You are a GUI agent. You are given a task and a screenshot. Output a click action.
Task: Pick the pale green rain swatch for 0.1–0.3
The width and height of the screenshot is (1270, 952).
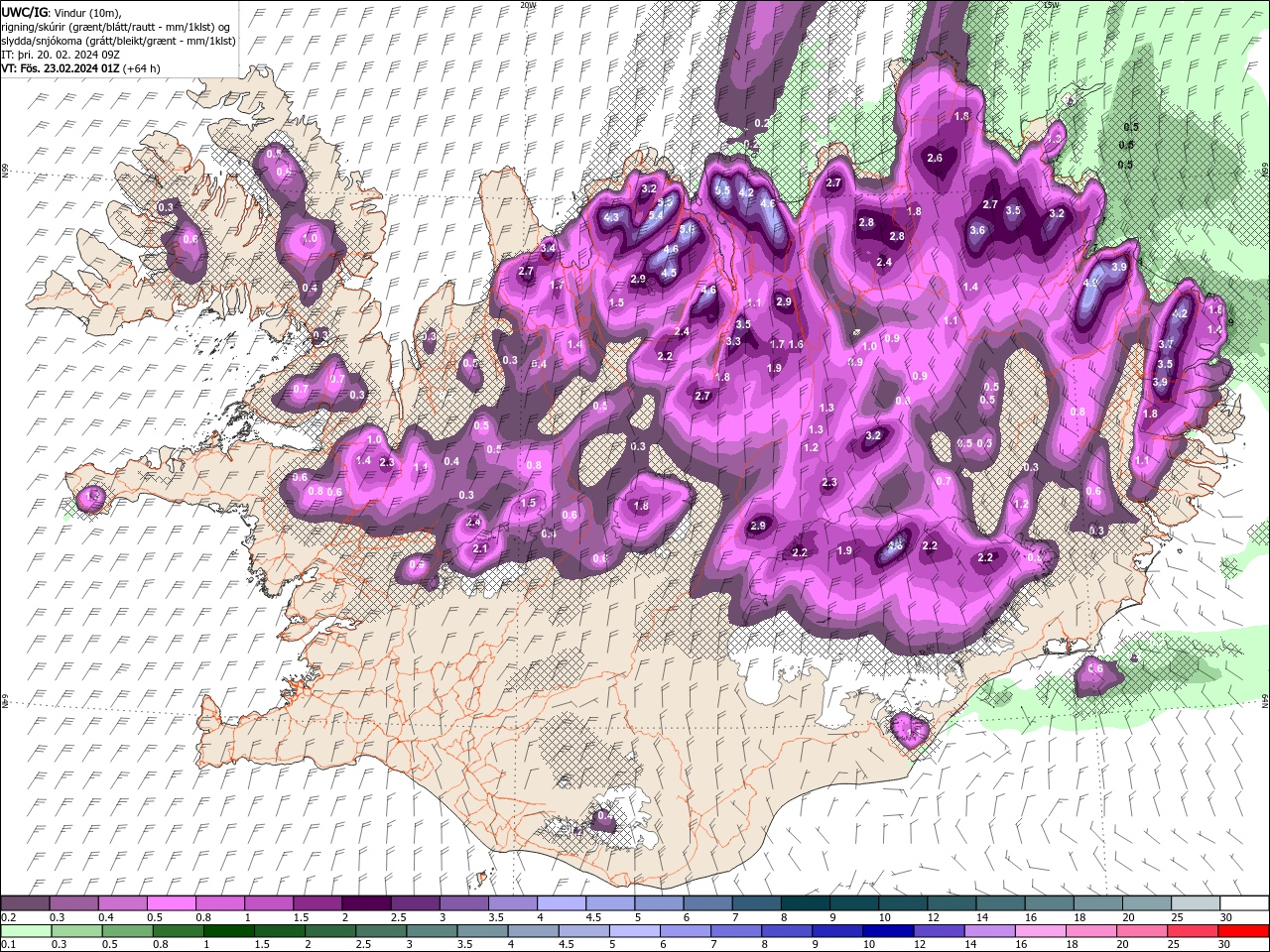pos(26,931)
